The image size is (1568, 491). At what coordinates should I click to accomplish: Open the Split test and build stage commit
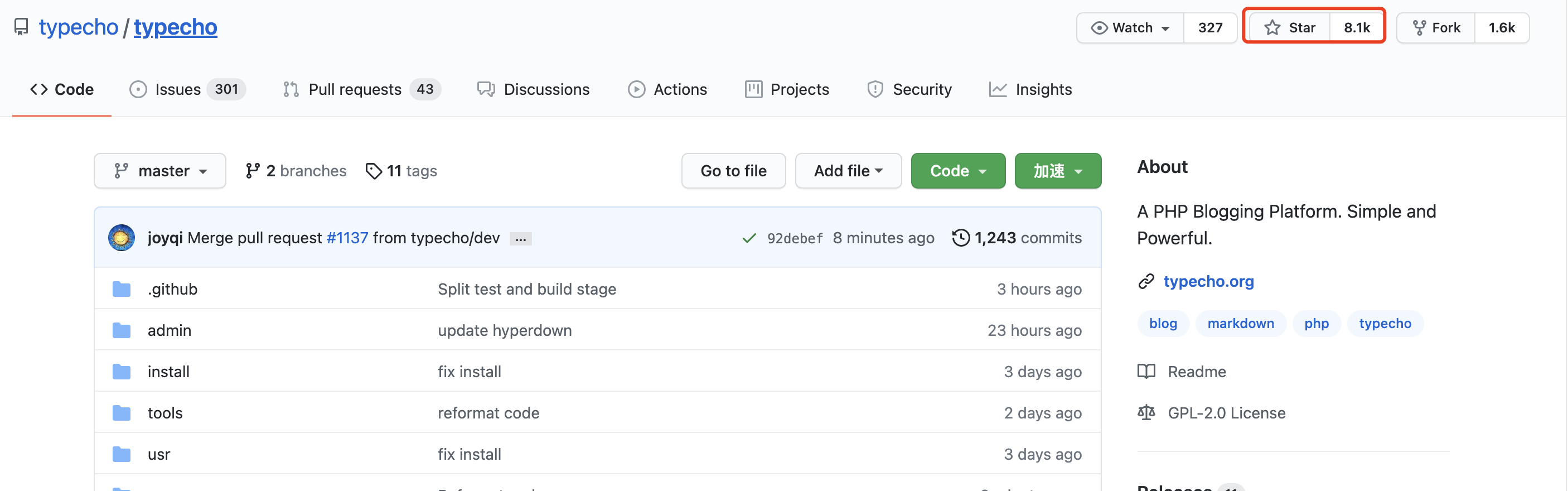526,289
